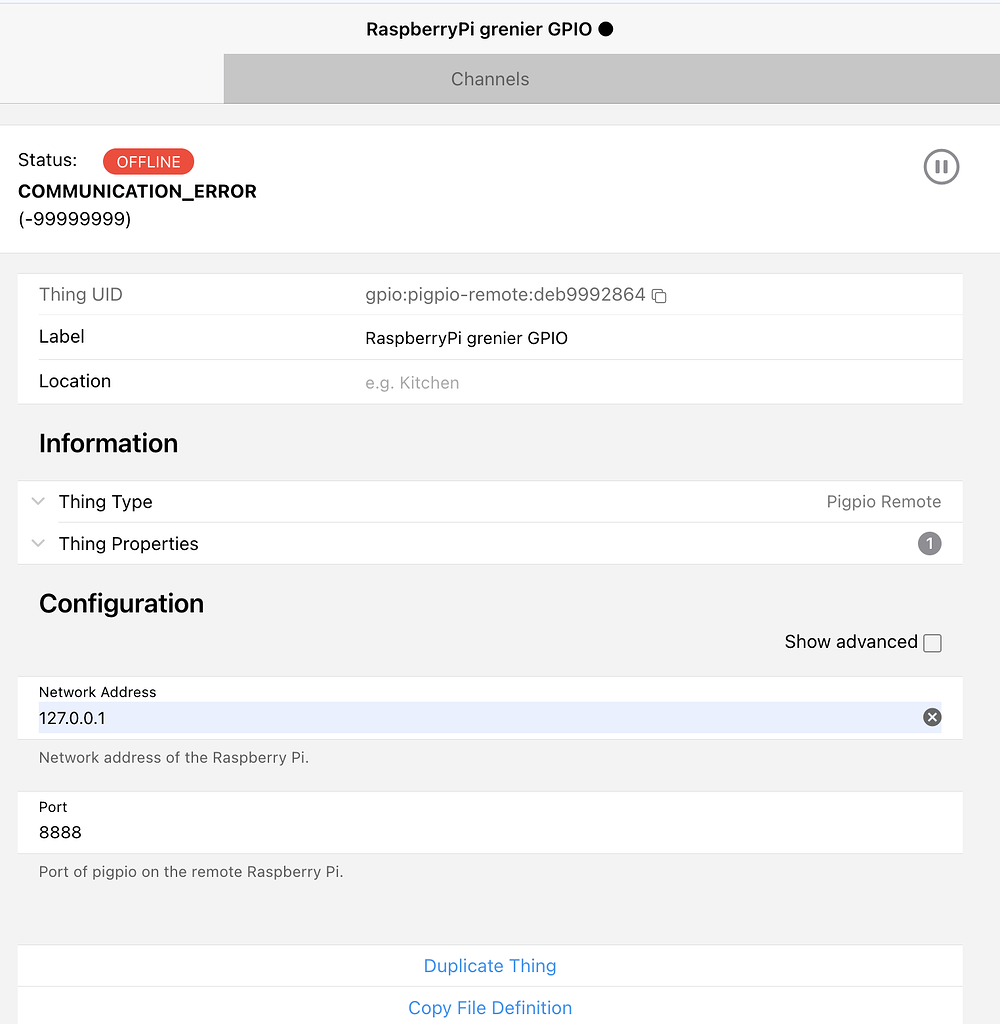The width and height of the screenshot is (1000, 1024).
Task: Click the black status dot beside the title
Action: (606, 29)
